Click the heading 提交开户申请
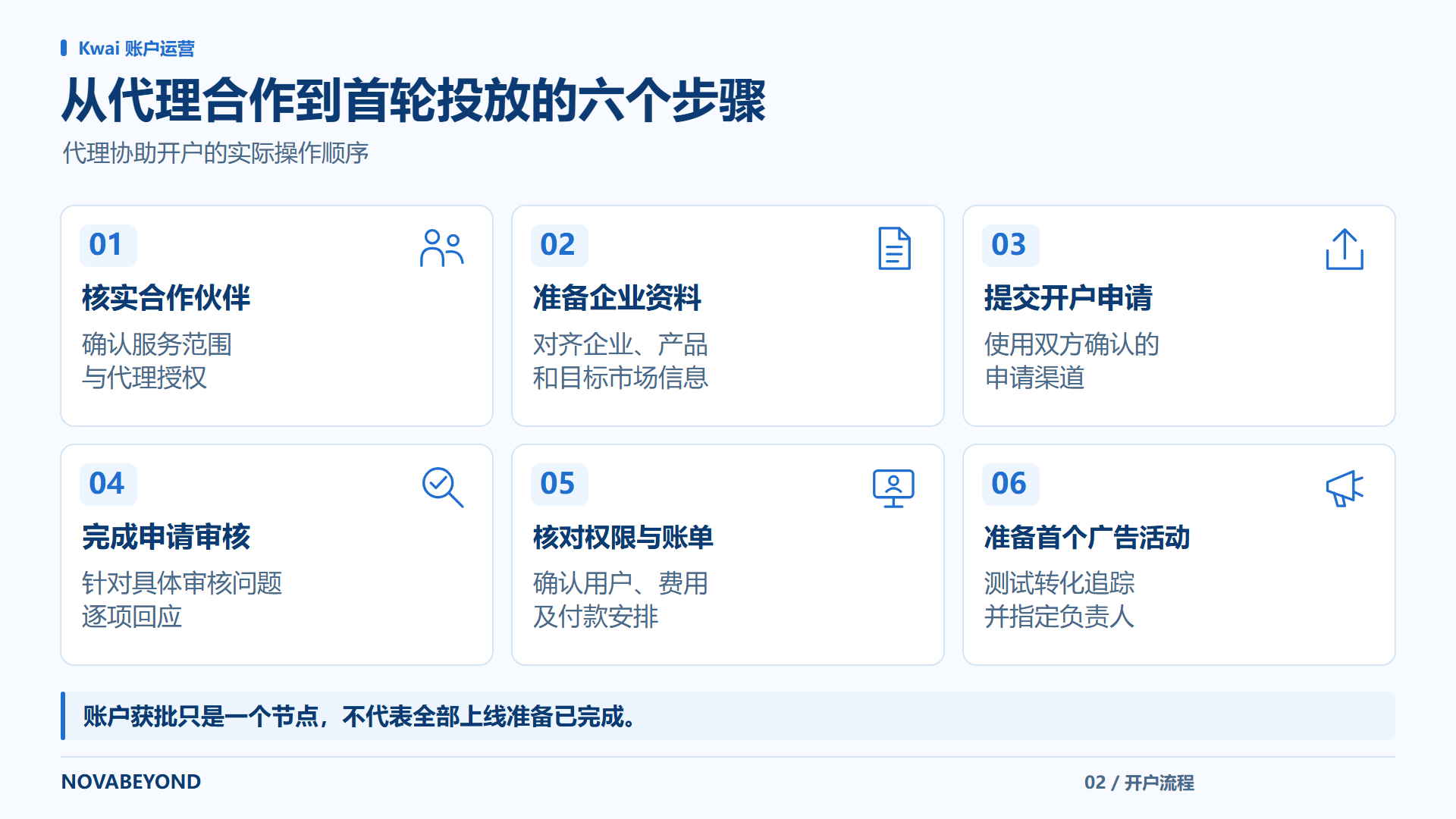 pyautogui.click(x=1068, y=298)
